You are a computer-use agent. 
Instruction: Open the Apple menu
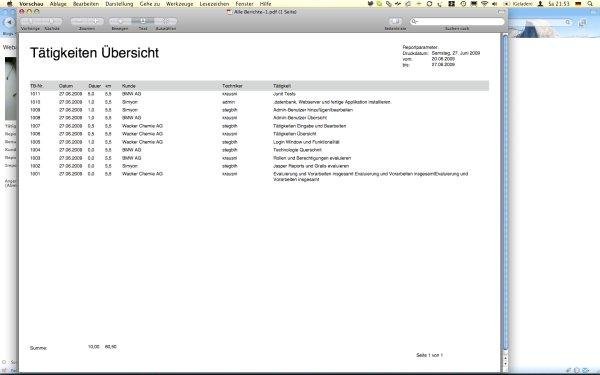pos(9,3)
